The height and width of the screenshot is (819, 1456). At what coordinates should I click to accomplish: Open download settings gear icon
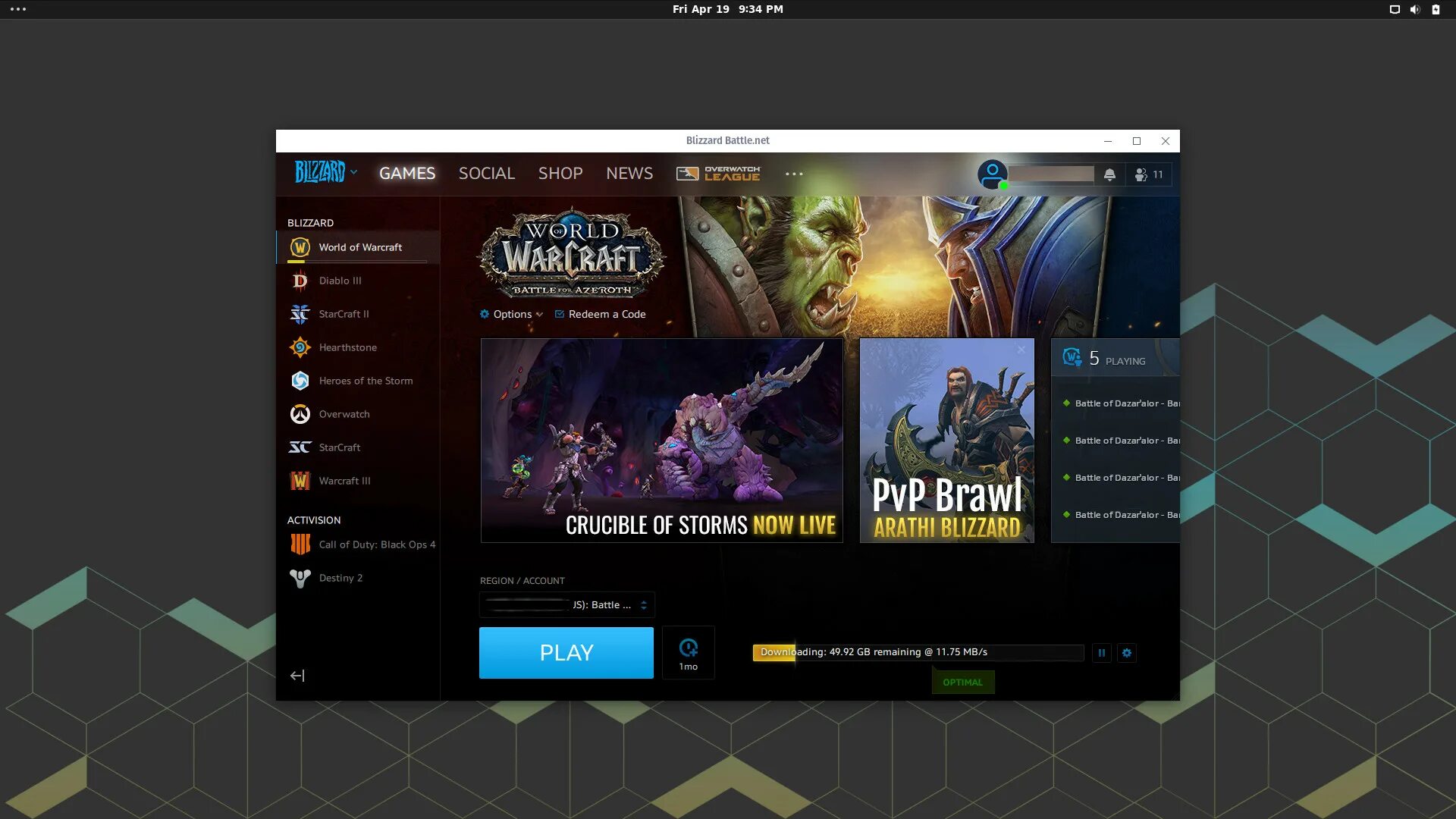1127,653
